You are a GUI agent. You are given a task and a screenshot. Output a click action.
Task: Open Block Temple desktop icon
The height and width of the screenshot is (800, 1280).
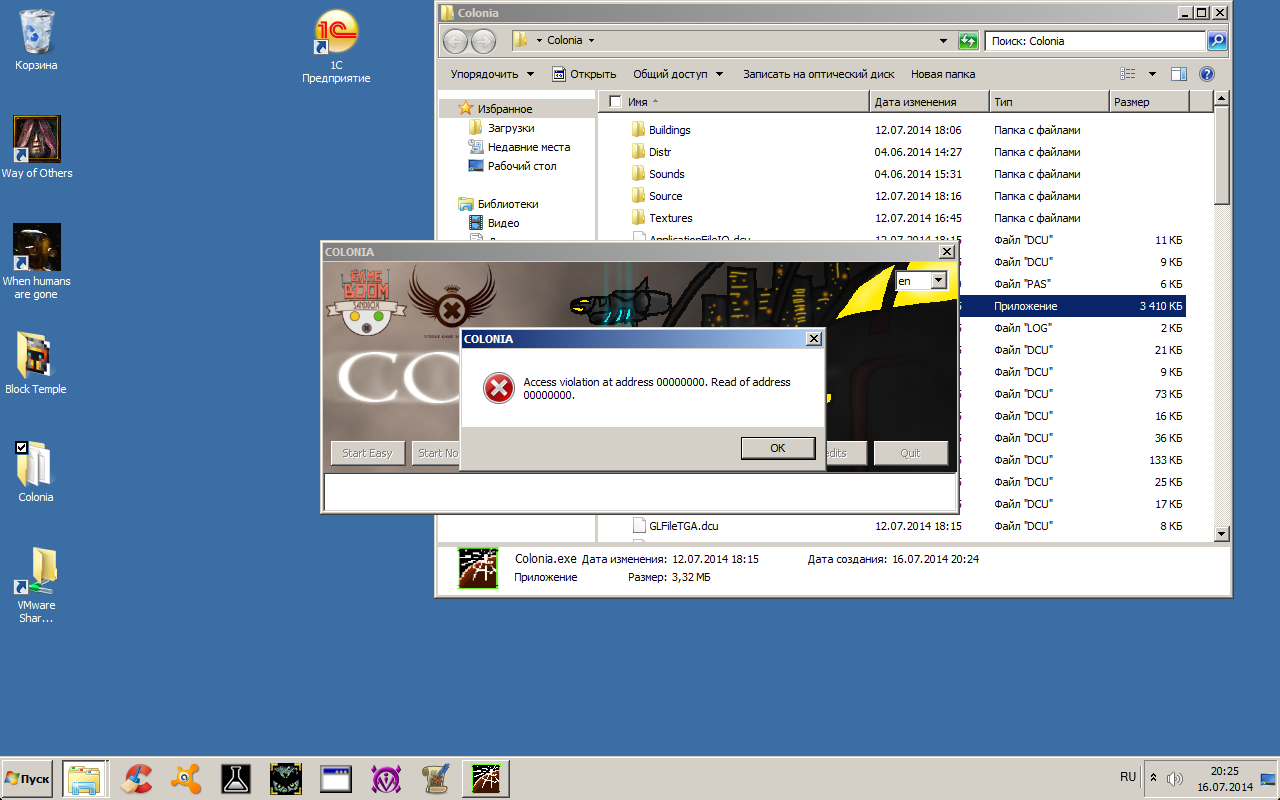[37, 364]
